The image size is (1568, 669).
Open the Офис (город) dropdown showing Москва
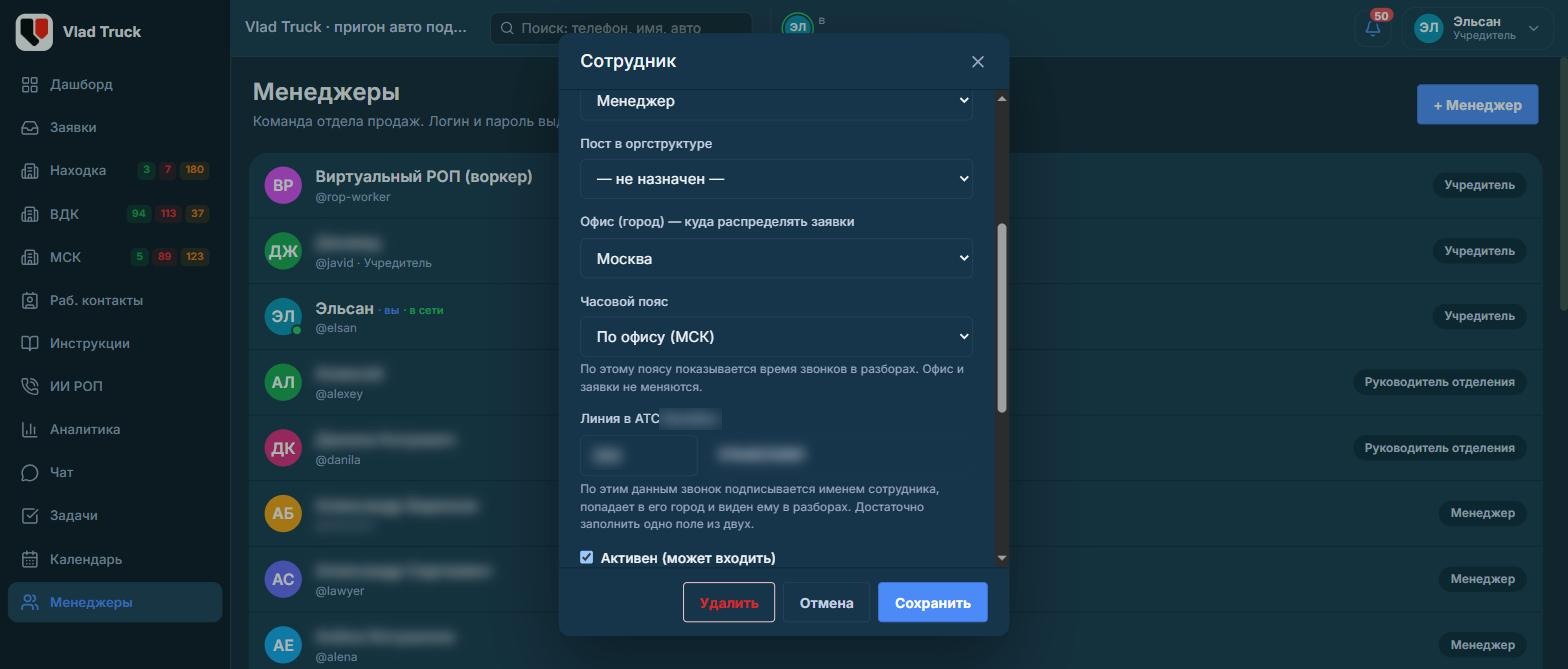click(x=776, y=258)
